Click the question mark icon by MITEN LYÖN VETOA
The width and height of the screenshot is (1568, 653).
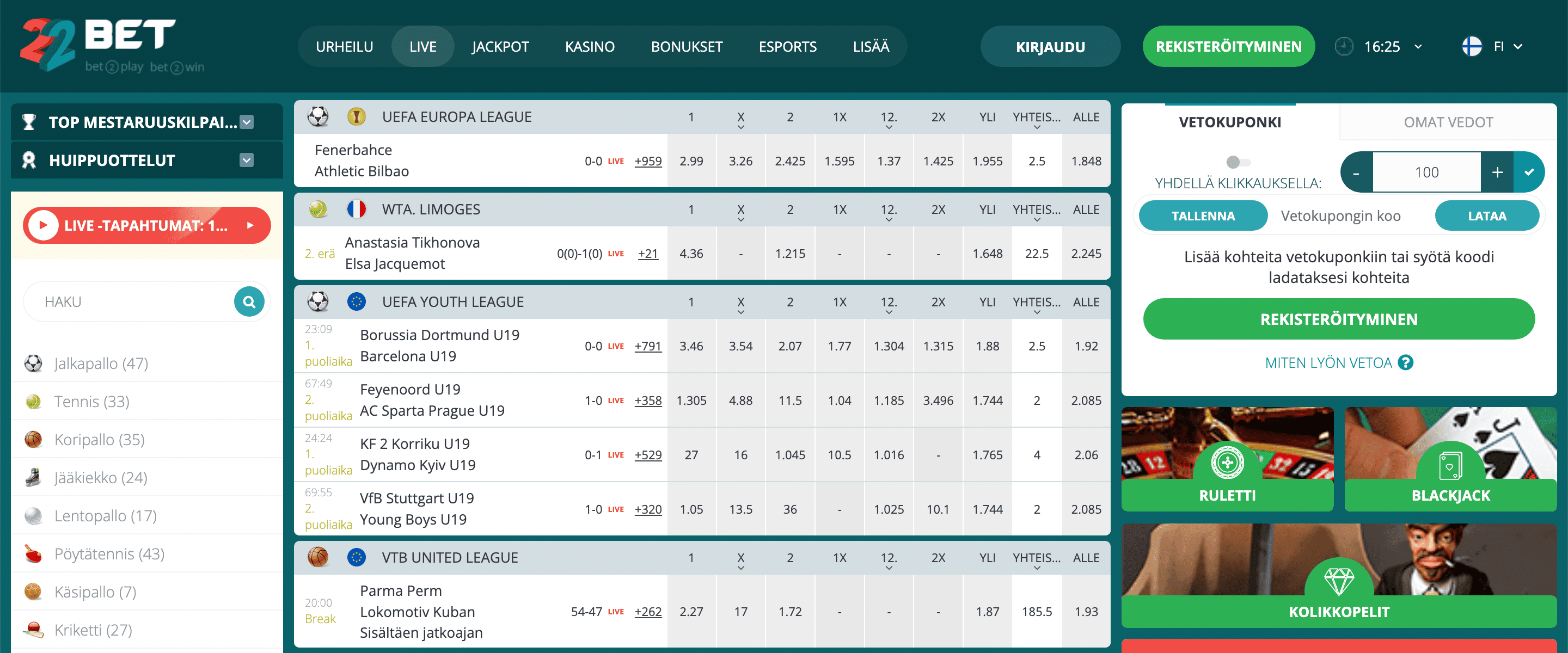[1405, 363]
